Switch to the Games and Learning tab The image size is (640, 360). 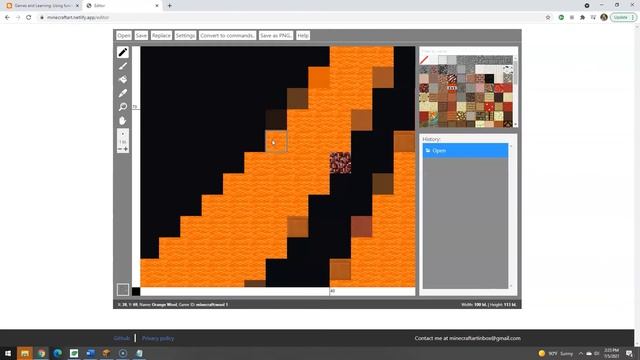(x=41, y=6)
